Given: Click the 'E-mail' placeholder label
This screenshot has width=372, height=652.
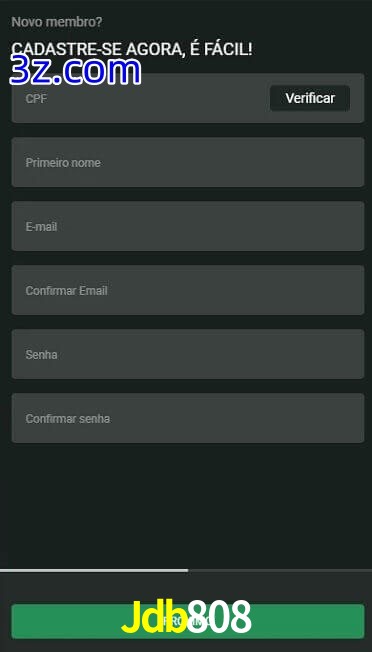Looking at the screenshot, I should click(42, 227).
